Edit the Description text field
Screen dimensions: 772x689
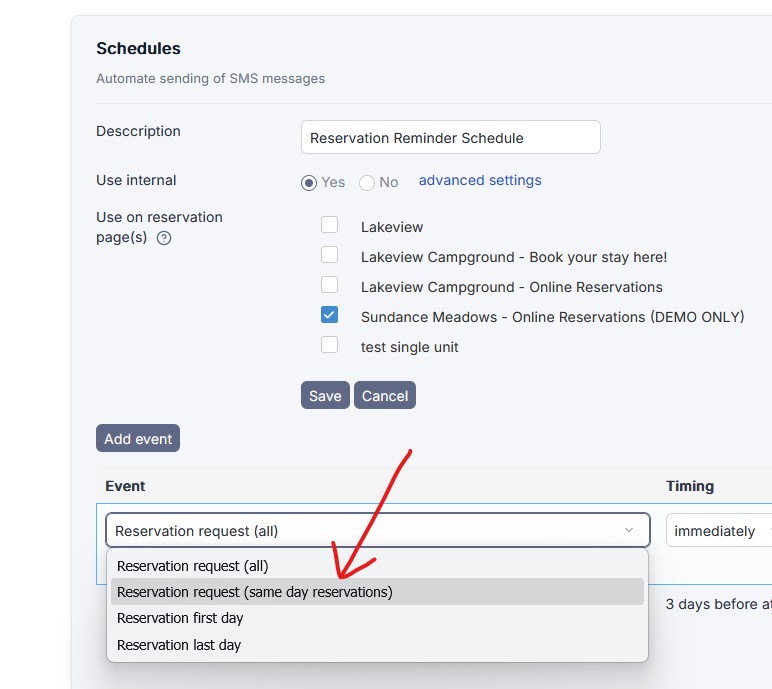(450, 137)
